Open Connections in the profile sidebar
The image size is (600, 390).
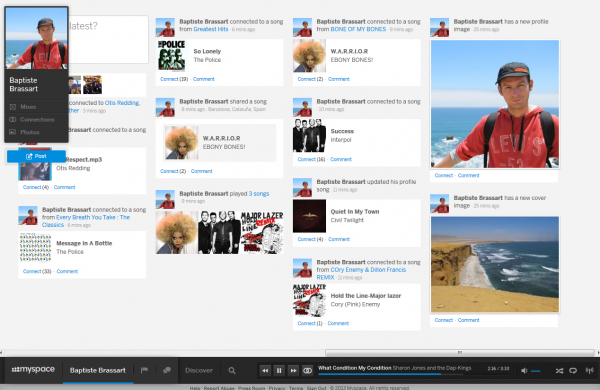[36, 119]
